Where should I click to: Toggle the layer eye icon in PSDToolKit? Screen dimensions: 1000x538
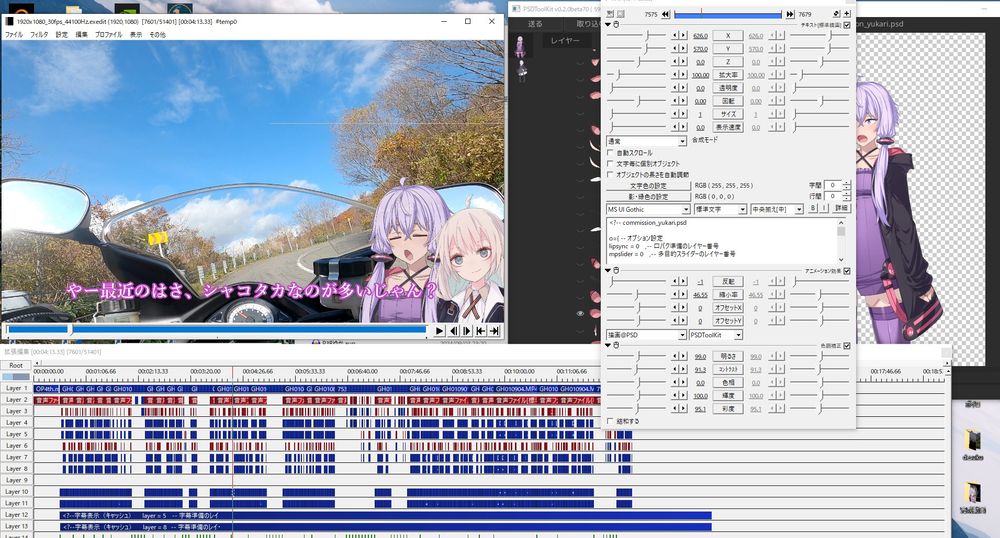point(580,314)
